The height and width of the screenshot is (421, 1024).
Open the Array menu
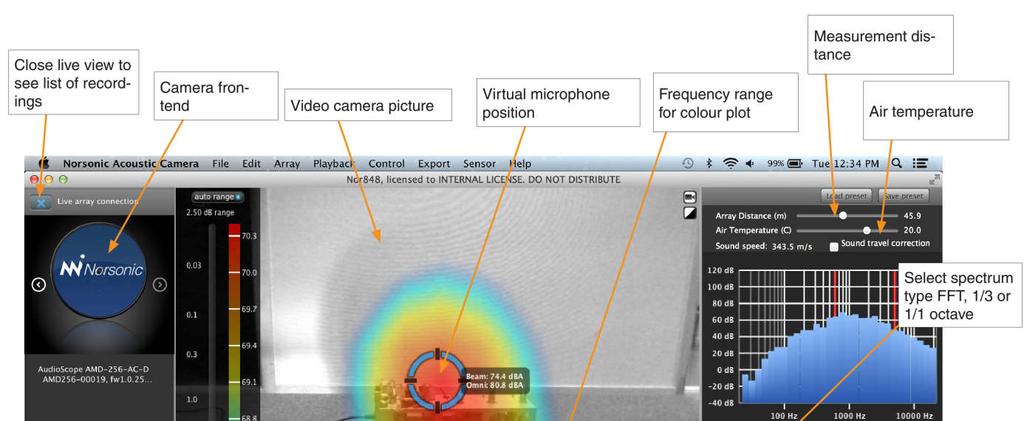tap(287, 164)
